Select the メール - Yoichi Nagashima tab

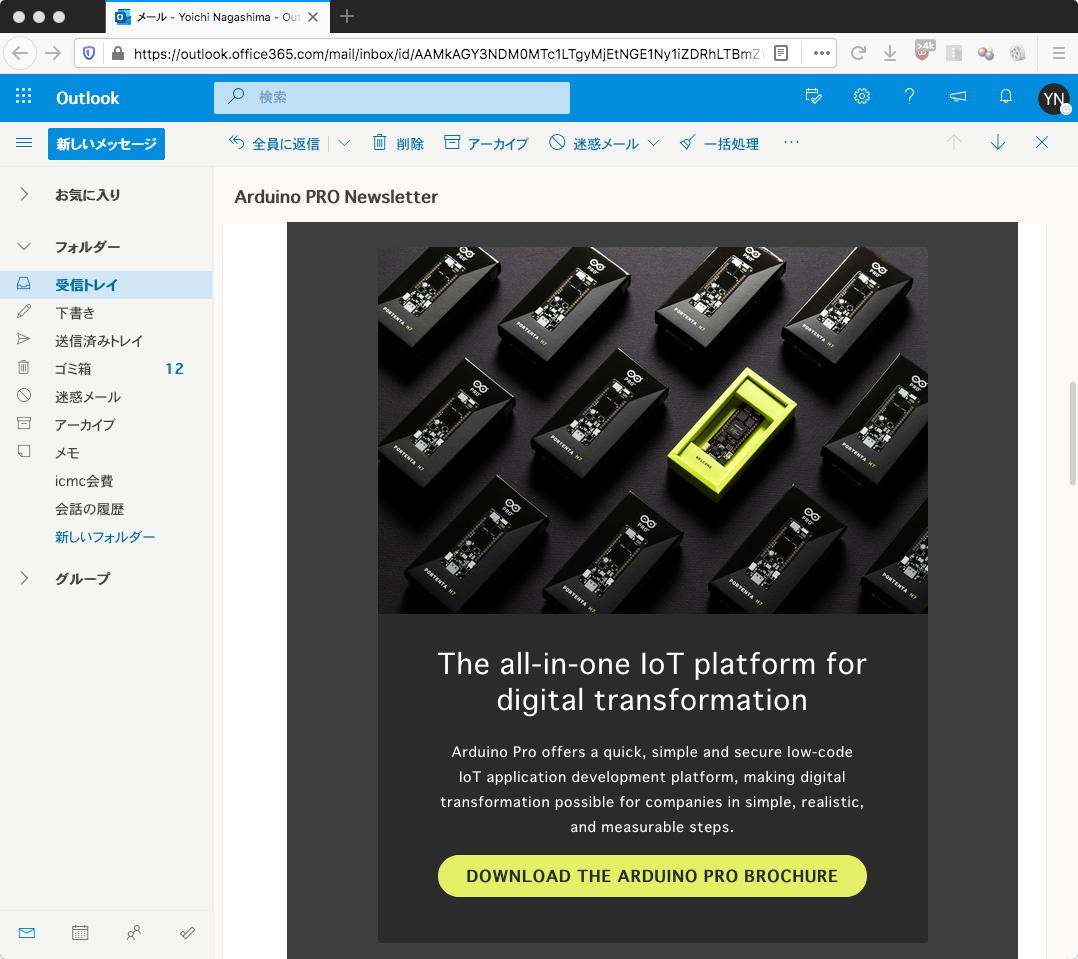[217, 16]
